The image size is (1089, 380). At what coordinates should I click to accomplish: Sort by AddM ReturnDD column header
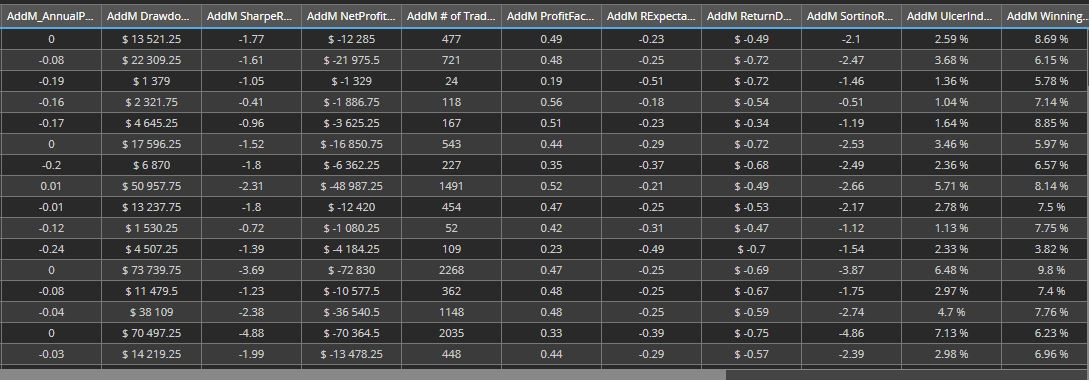point(751,15)
